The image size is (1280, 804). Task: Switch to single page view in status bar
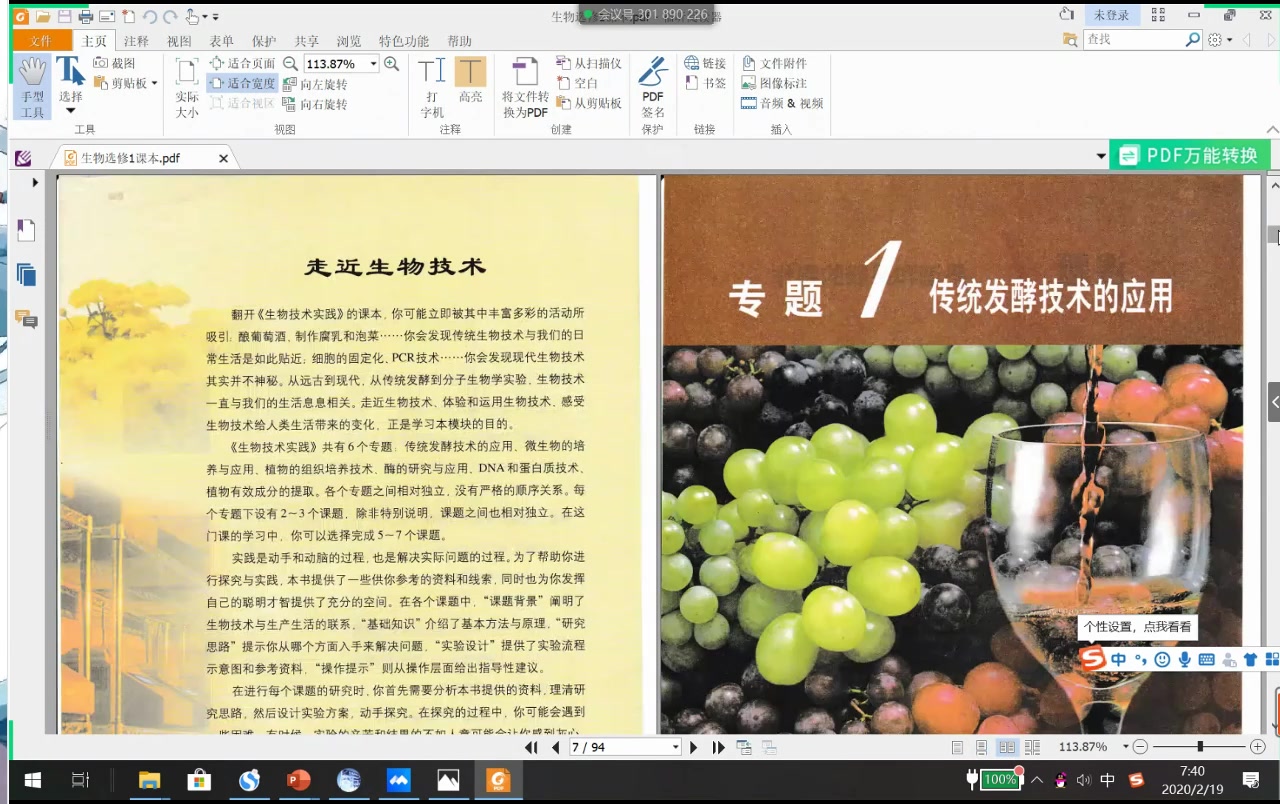tap(957, 746)
